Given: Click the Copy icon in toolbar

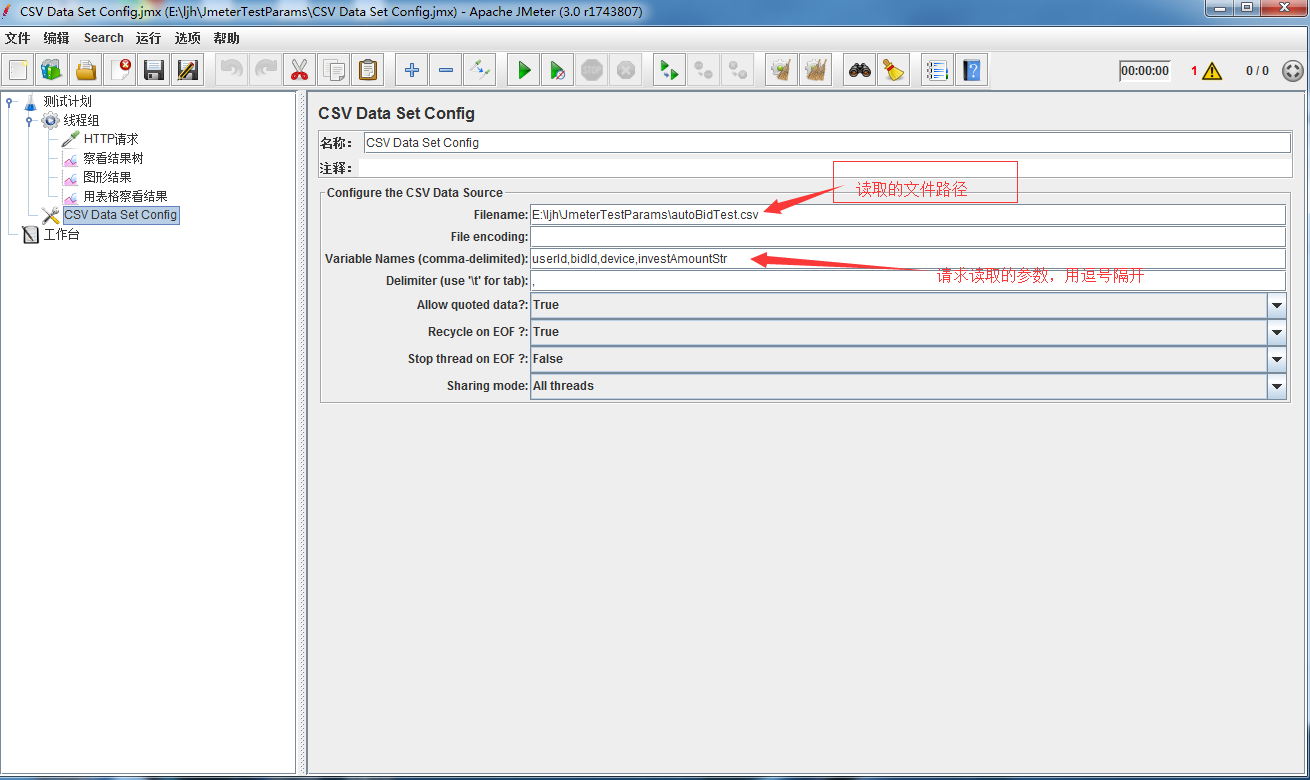Looking at the screenshot, I should [x=334, y=70].
